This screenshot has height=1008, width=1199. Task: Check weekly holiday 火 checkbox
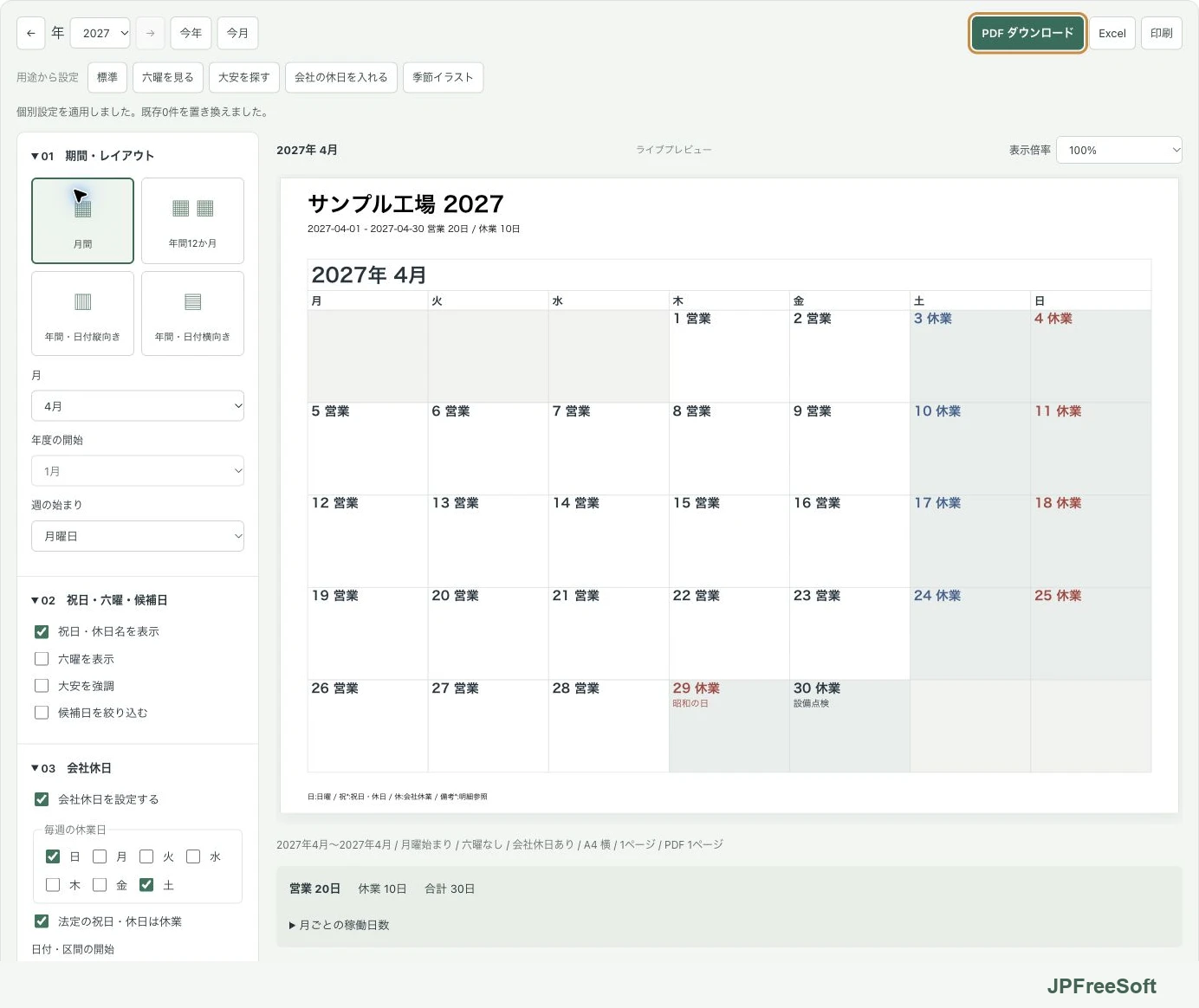point(146,856)
